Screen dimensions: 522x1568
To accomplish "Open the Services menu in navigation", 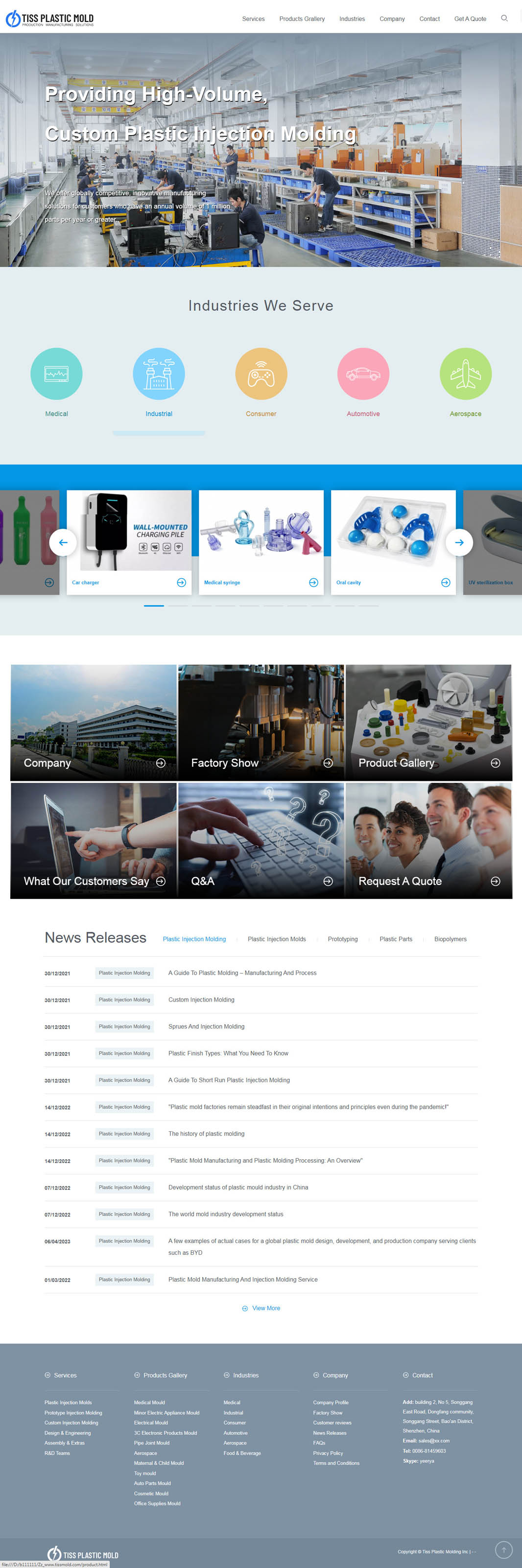I will (253, 19).
